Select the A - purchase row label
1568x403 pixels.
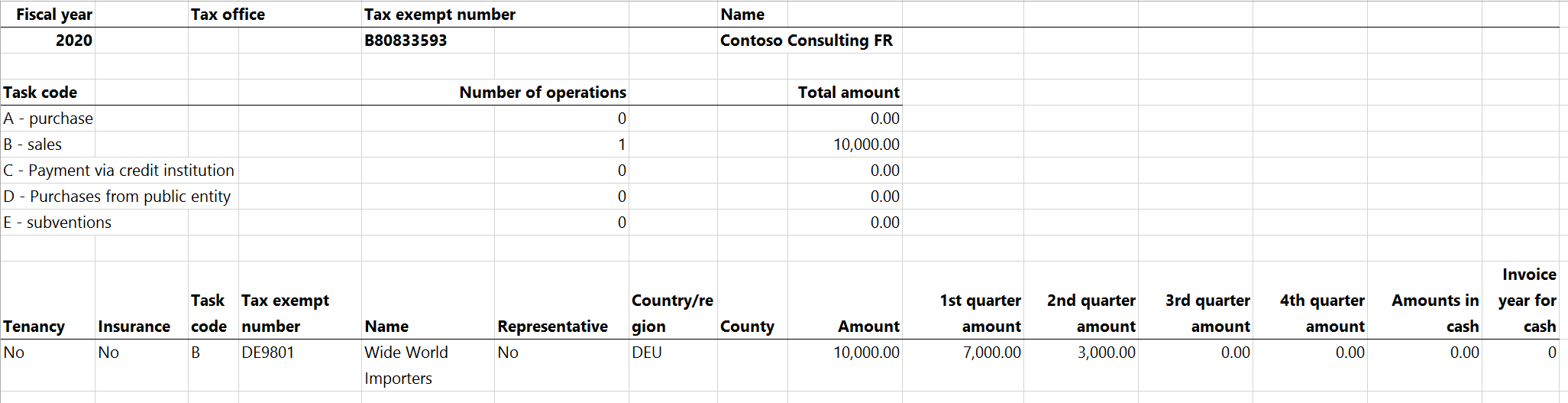click(48, 119)
